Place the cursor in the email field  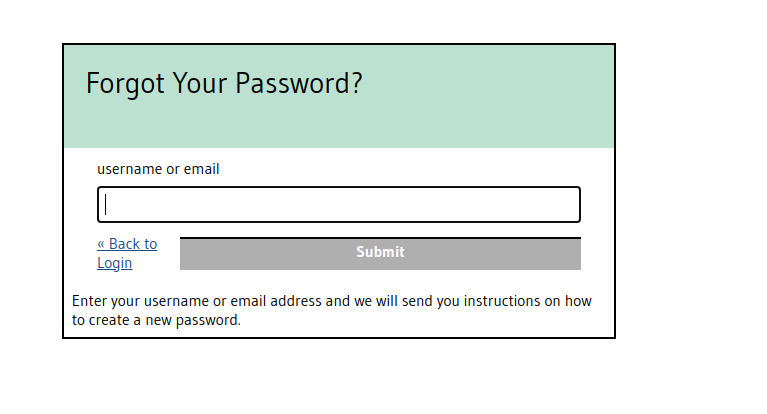(339, 205)
